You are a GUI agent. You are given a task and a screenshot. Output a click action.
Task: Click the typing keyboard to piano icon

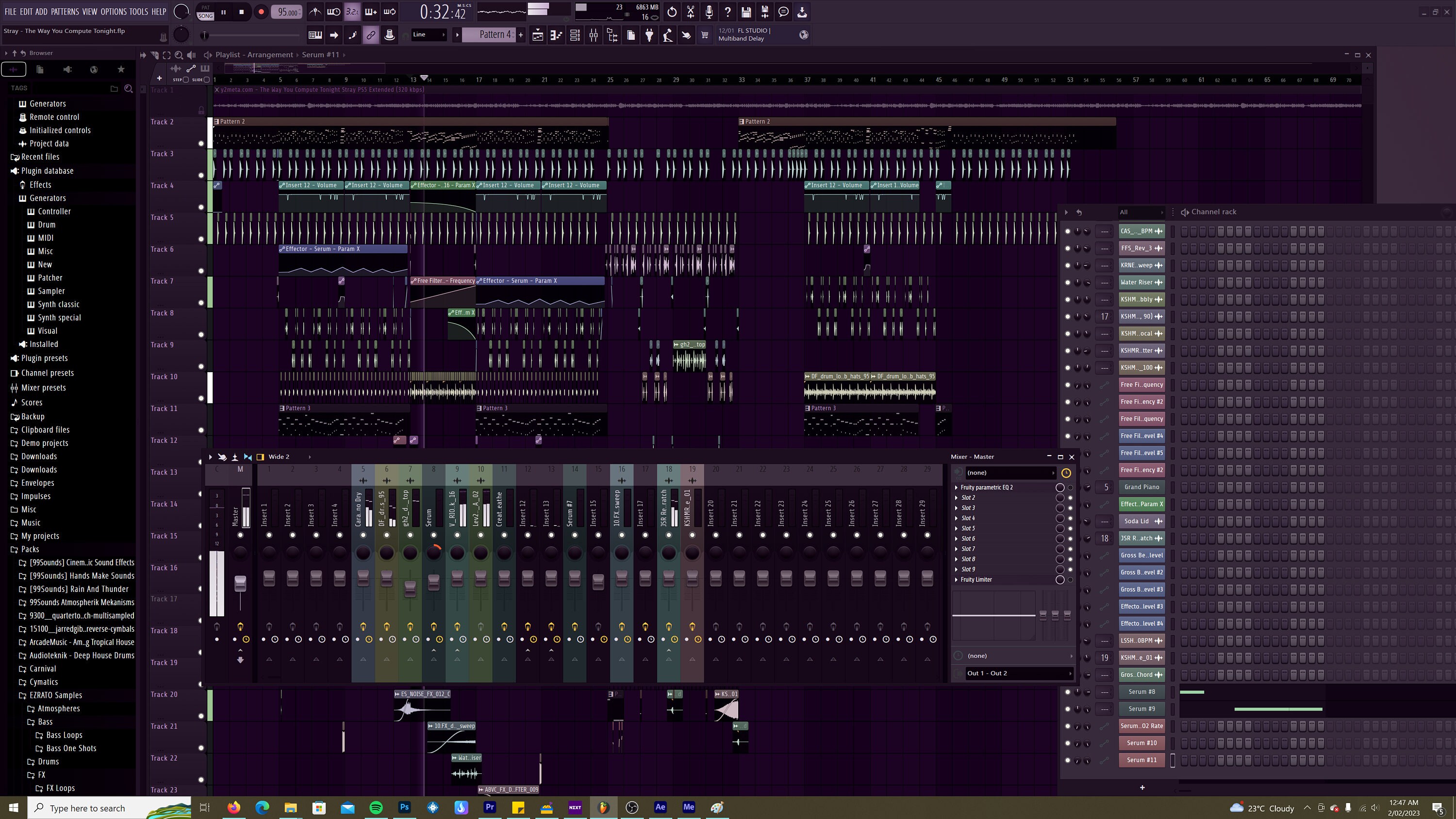[315, 34]
